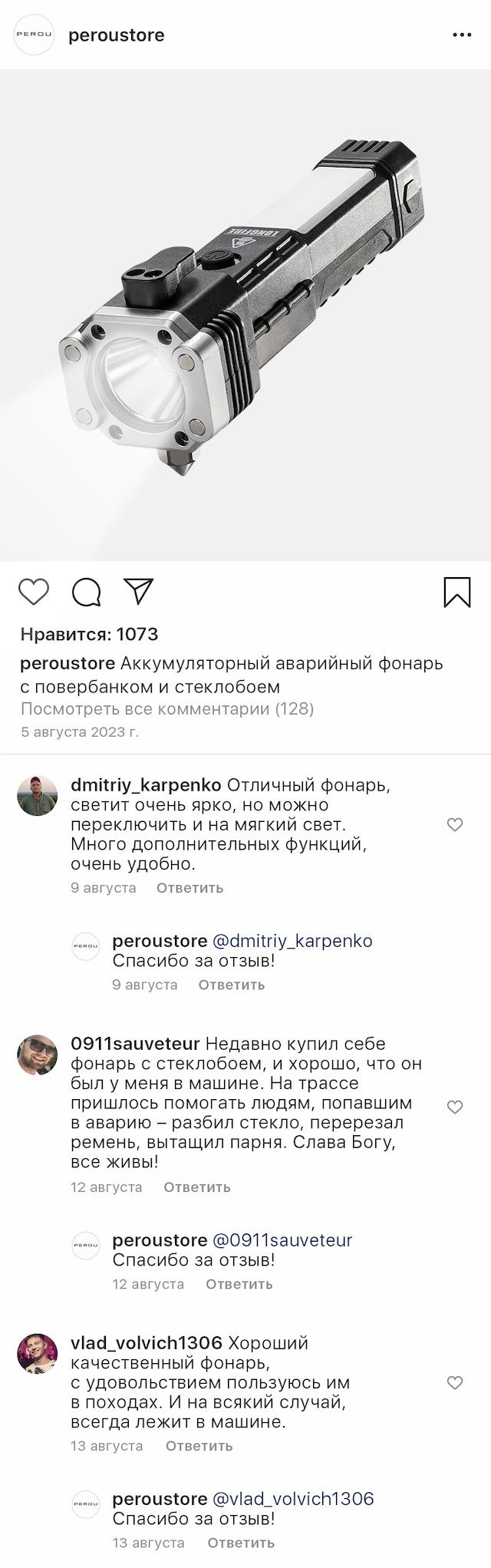Save the post with bookmark icon
The width and height of the screenshot is (491, 1568).
click(457, 593)
